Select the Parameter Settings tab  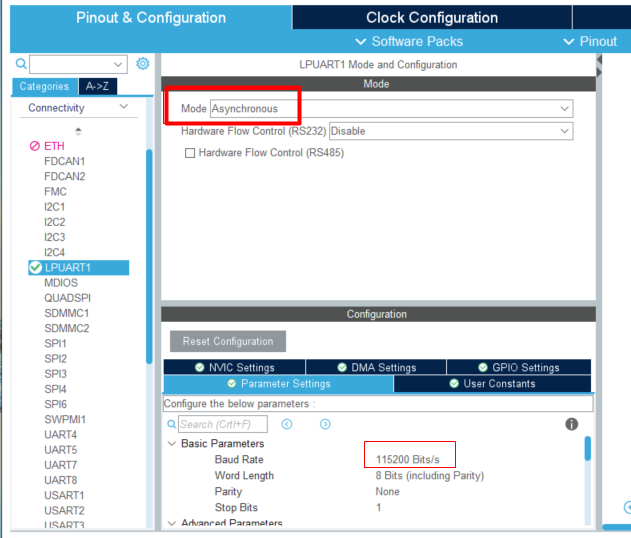coord(278,383)
